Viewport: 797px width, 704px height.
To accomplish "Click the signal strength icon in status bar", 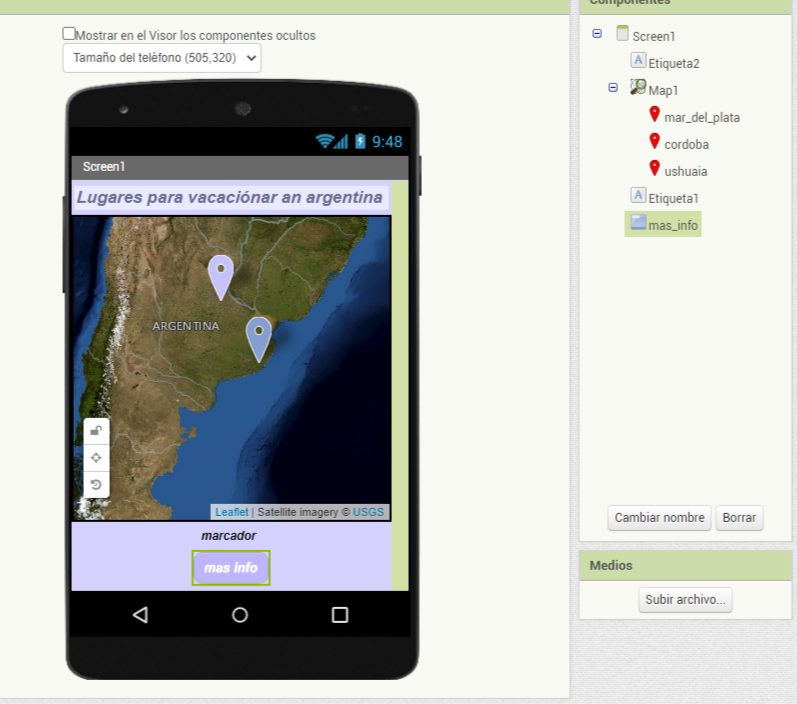I will coord(342,141).
